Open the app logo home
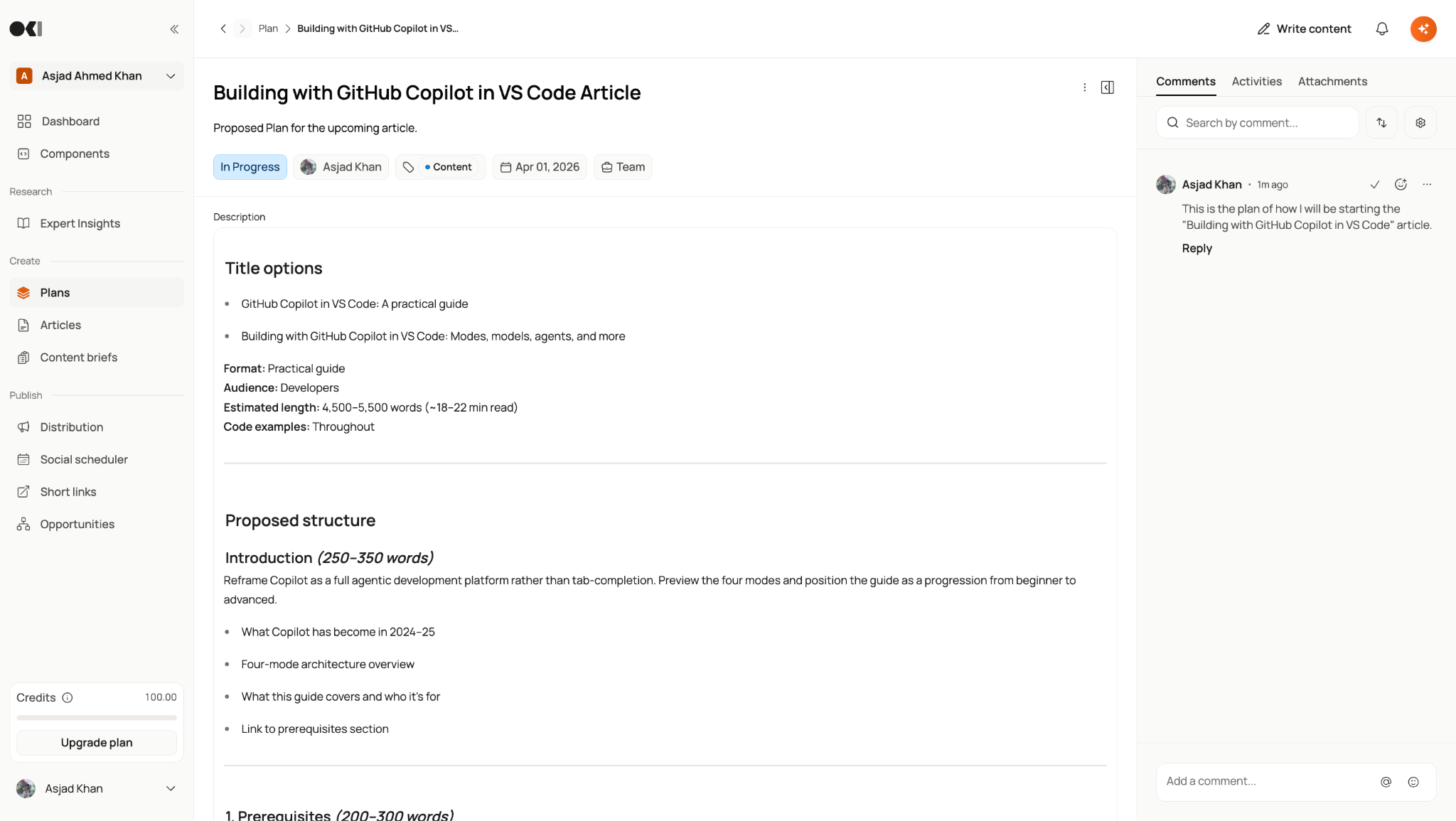This screenshot has width=1456, height=821. (26, 29)
